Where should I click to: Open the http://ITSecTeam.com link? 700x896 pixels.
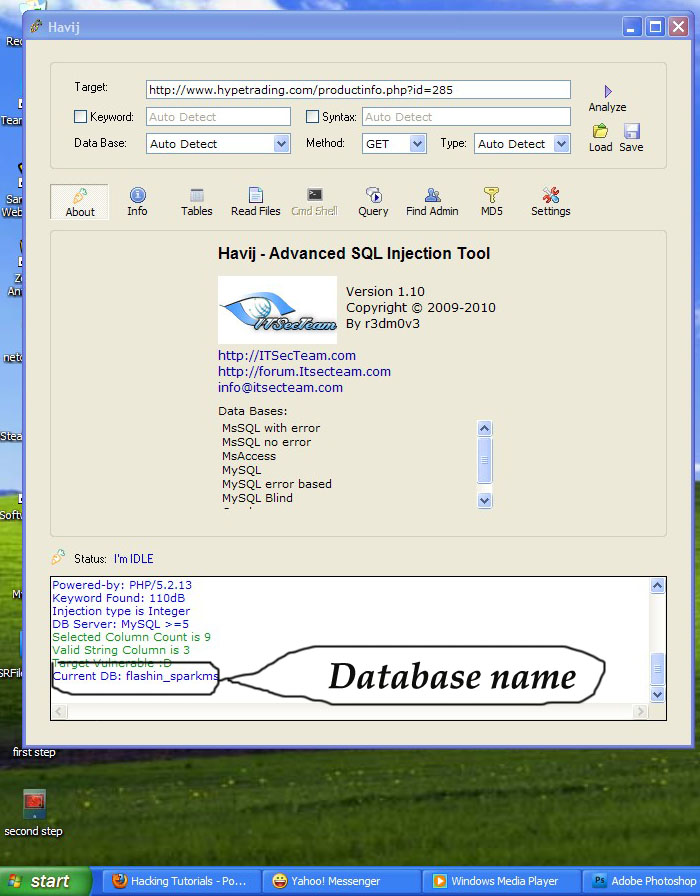287,355
